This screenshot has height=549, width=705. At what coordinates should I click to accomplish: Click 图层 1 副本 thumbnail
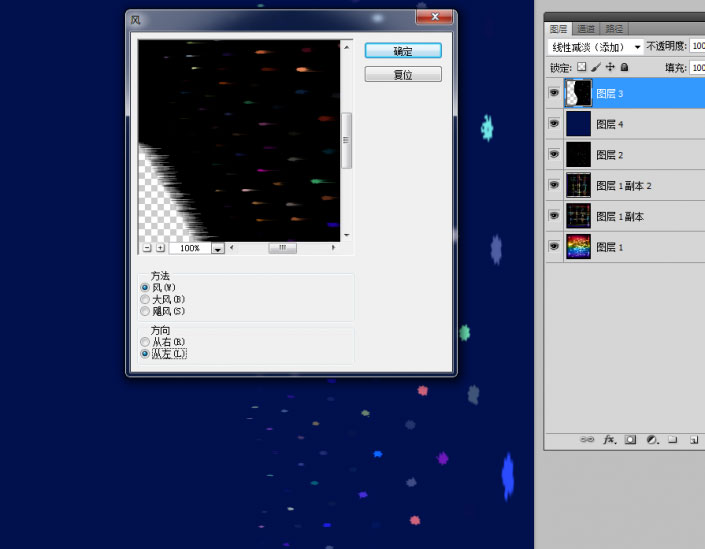tap(578, 216)
